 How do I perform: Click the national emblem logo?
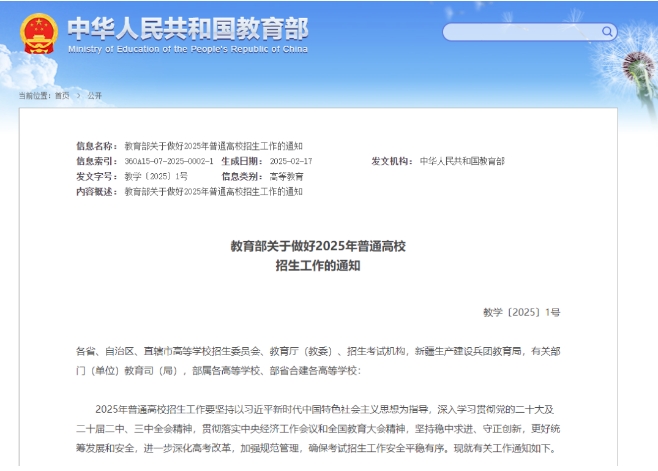point(39,34)
